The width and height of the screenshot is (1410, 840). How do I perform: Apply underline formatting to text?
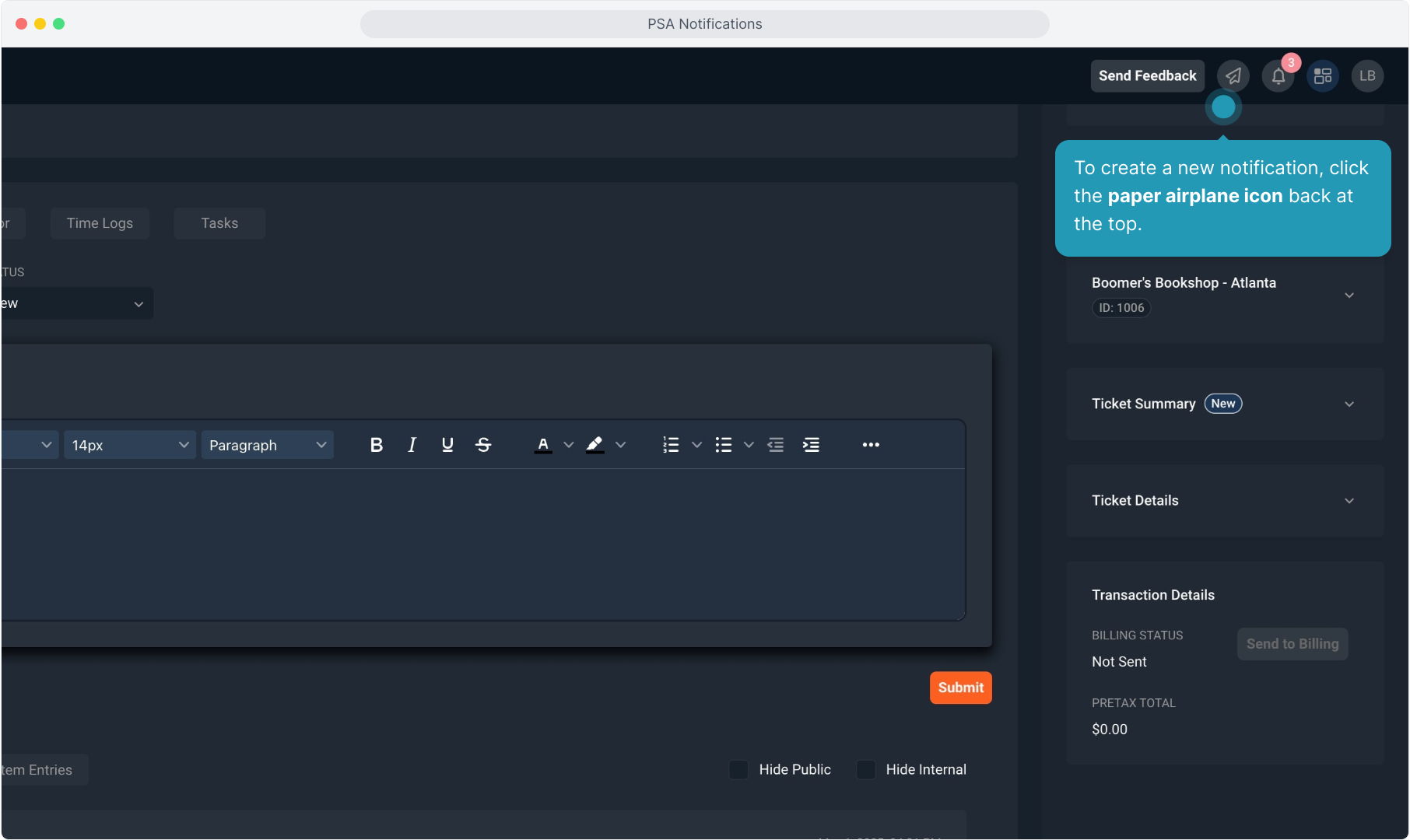[447, 445]
